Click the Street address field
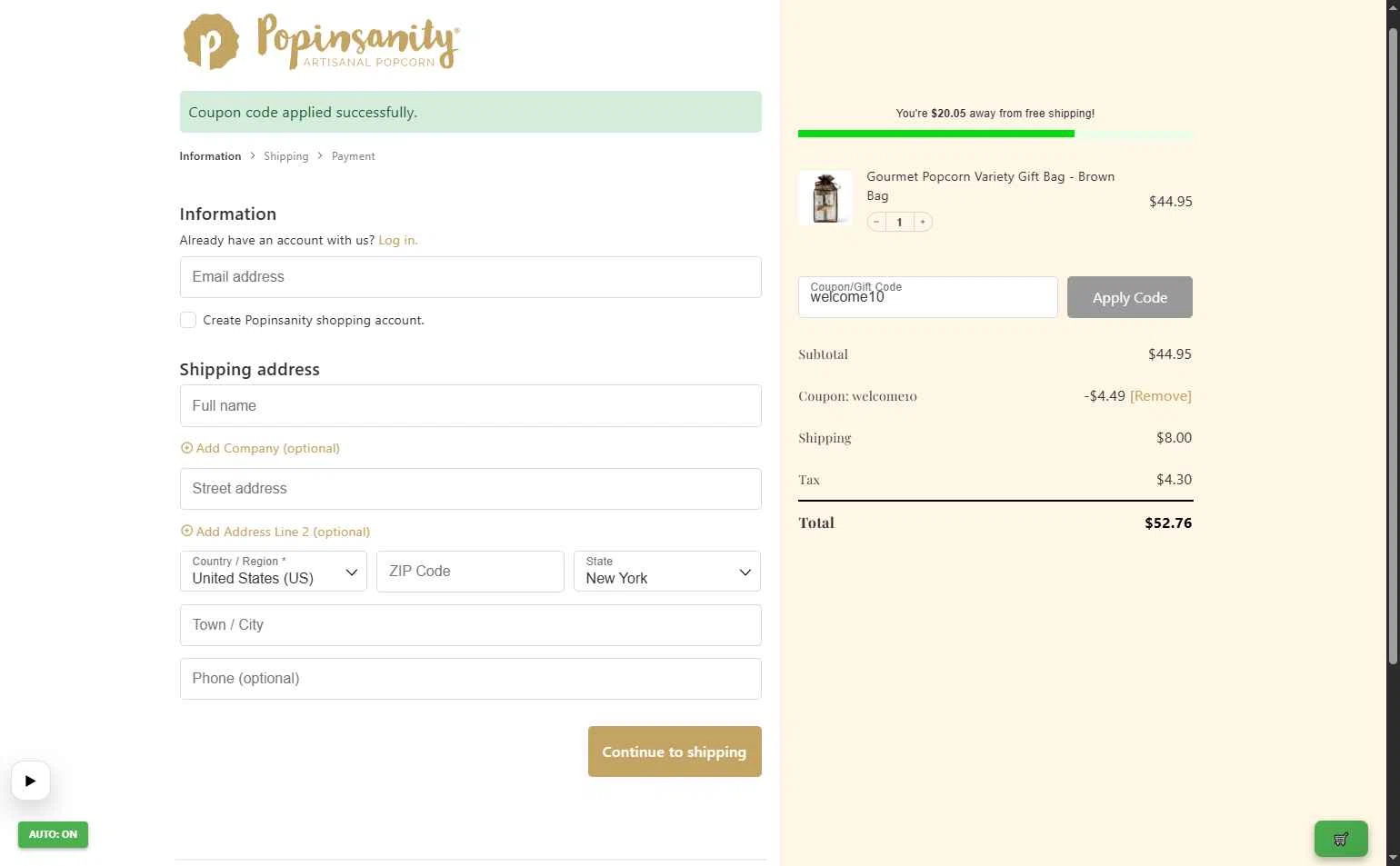The height and width of the screenshot is (866, 1400). 471,489
